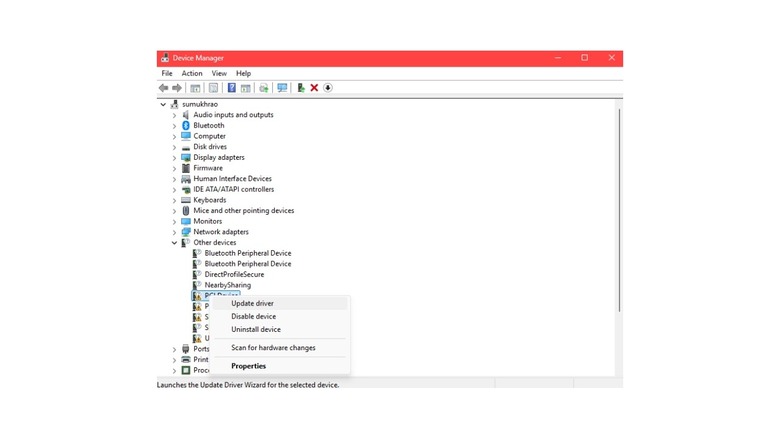Click the Bluetooth category icon
780x438 pixels.
tap(185, 126)
